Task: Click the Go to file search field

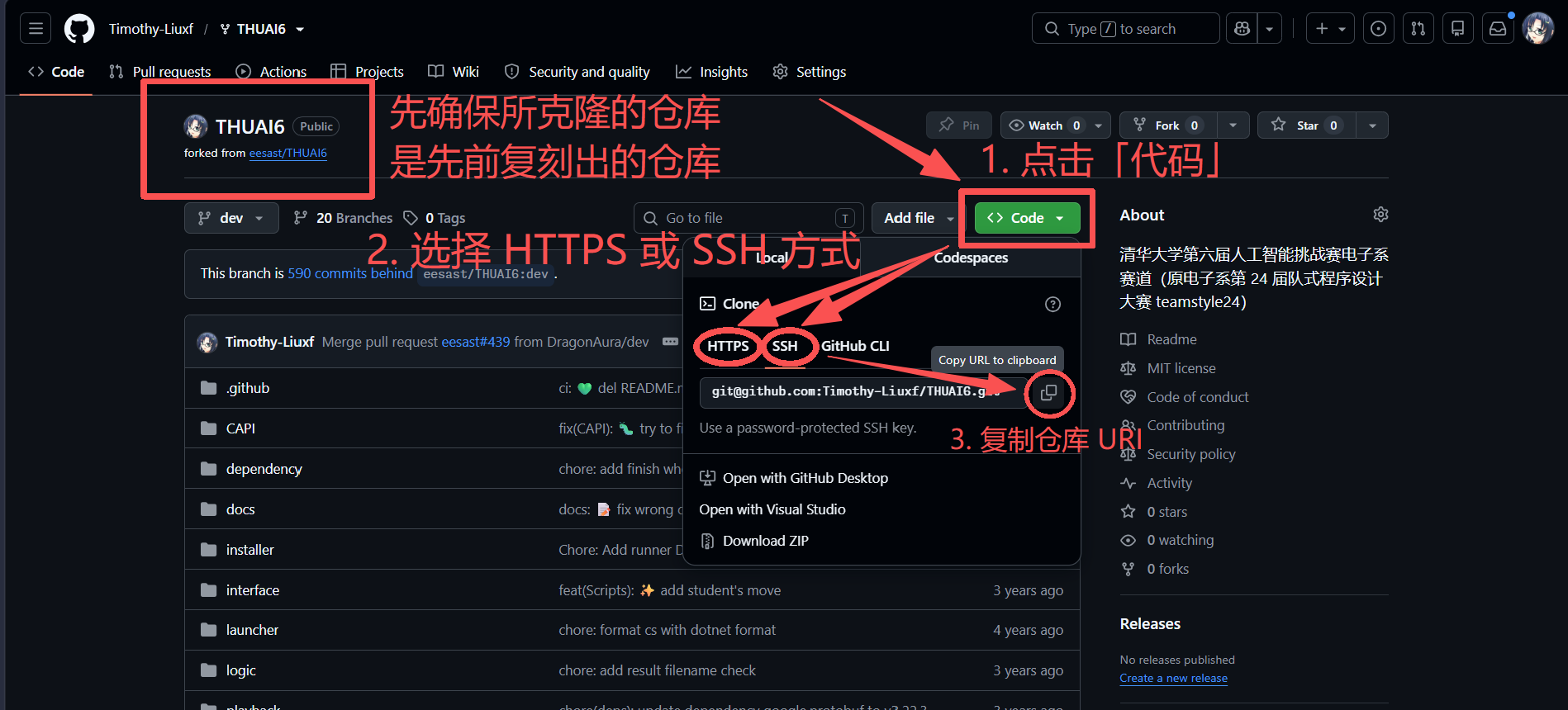Action: coord(748,218)
